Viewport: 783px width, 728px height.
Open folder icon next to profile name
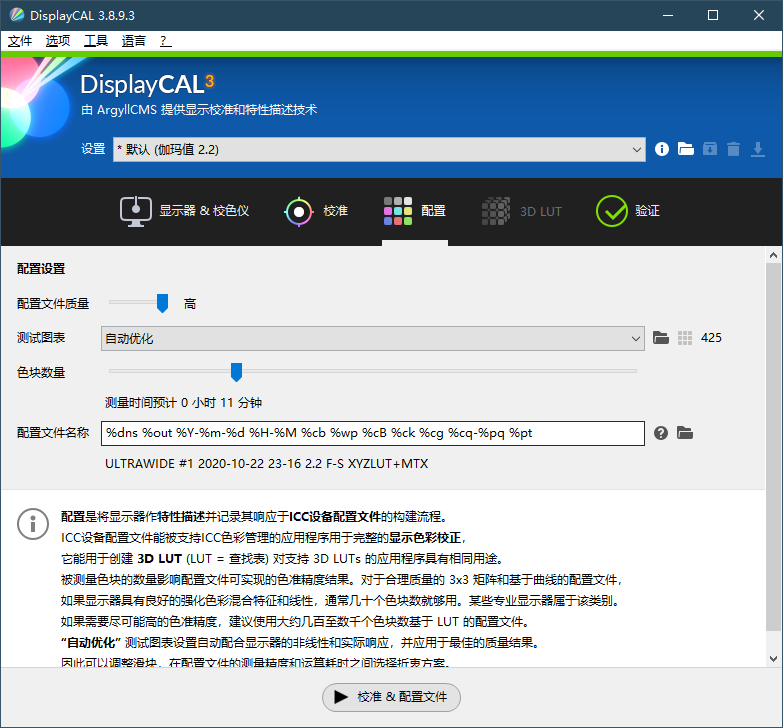(x=685, y=433)
